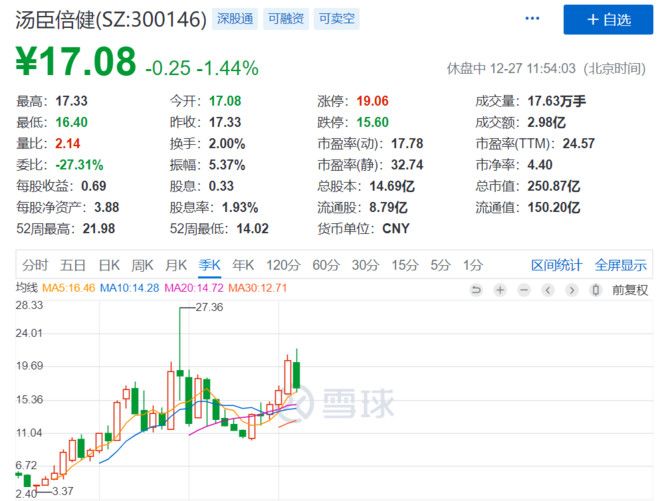Select the 季K chart tab

coord(209,265)
